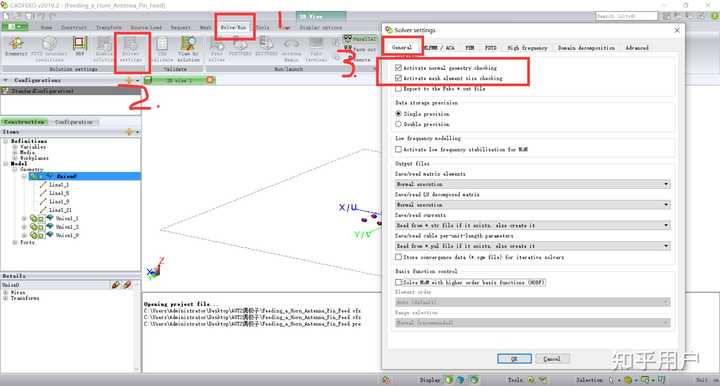Viewport: 720px width, 386px height.
Task: Launch the Feko solver icon
Action: point(217,50)
